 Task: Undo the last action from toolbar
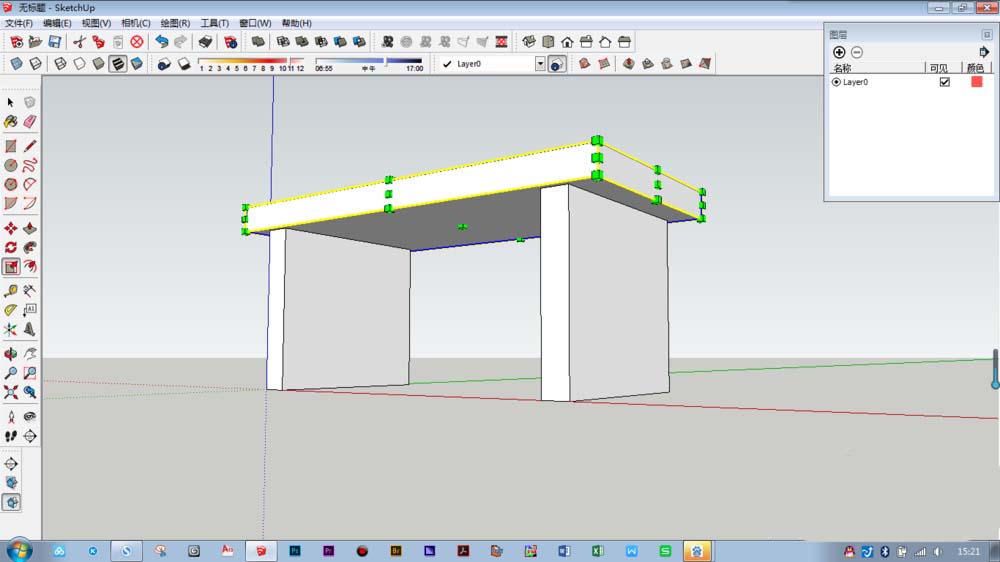(x=162, y=42)
